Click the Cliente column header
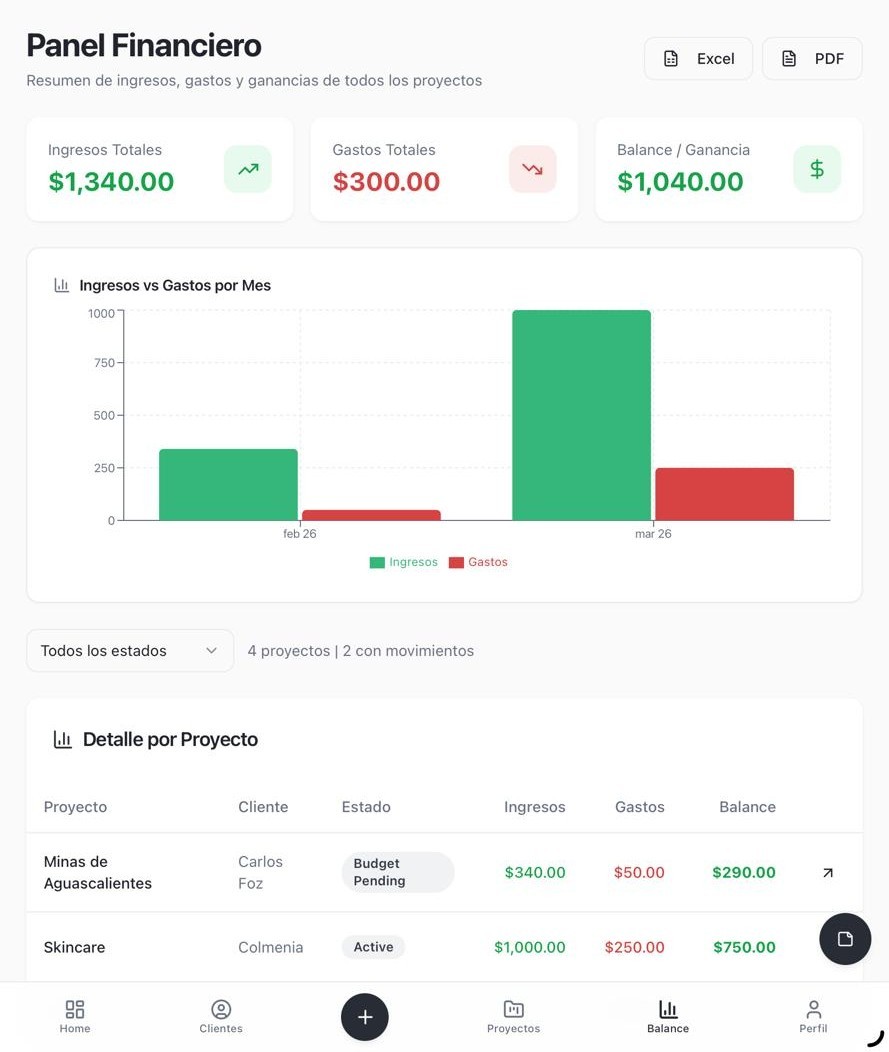 263,807
